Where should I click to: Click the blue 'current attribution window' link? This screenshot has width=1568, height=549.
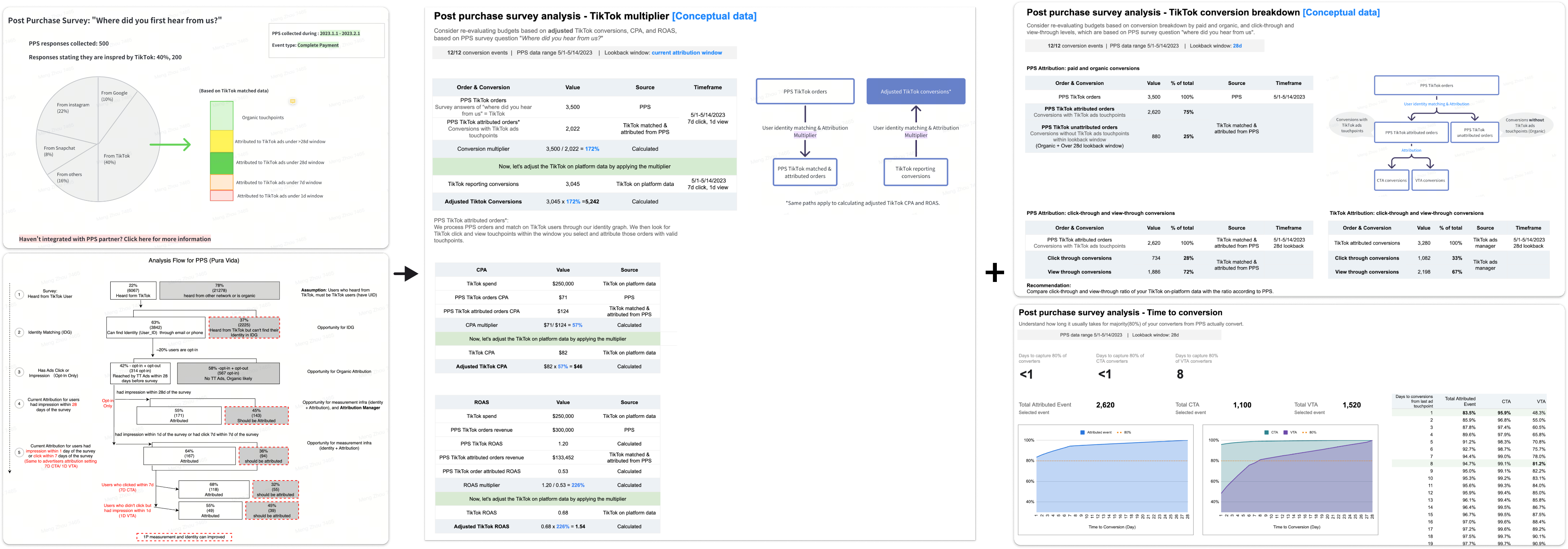coord(687,53)
